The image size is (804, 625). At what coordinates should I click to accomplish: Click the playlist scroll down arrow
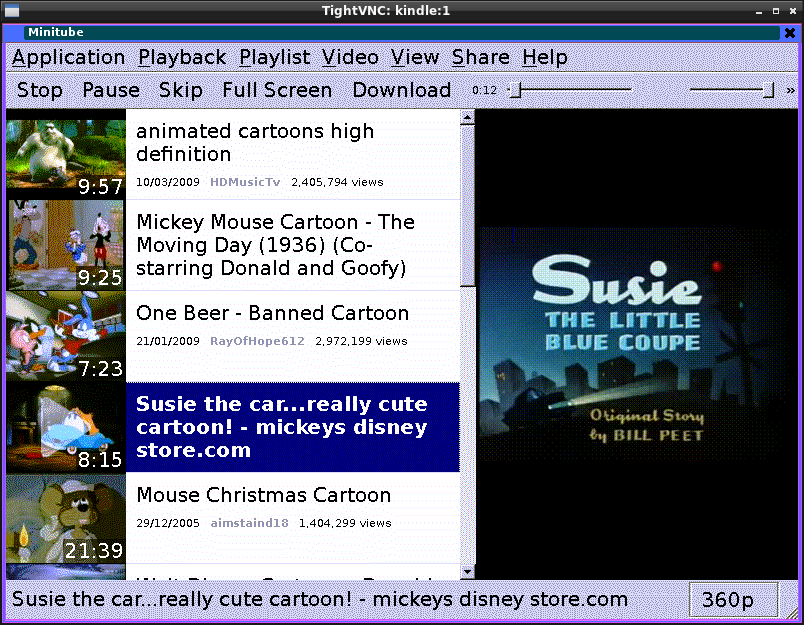(x=467, y=571)
